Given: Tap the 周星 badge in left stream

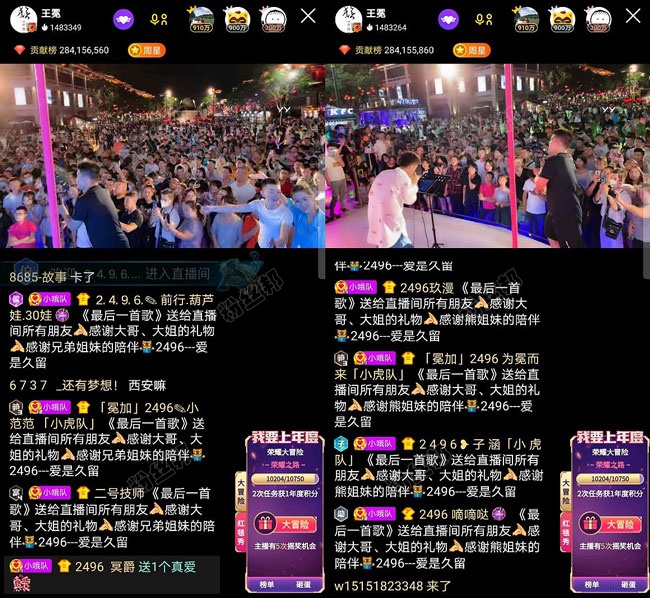Looking at the screenshot, I should [x=146, y=49].
